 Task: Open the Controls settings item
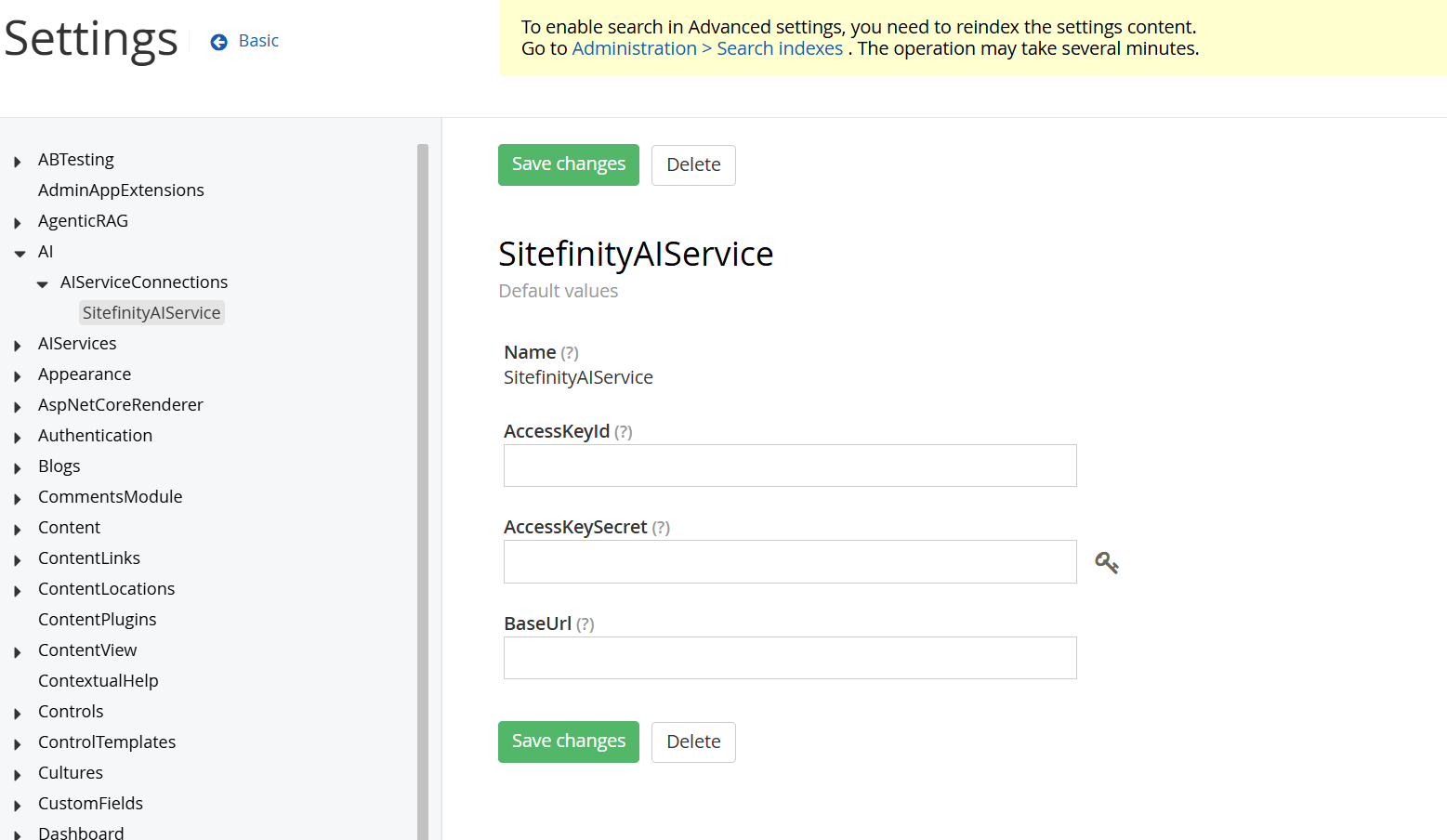tap(71, 712)
